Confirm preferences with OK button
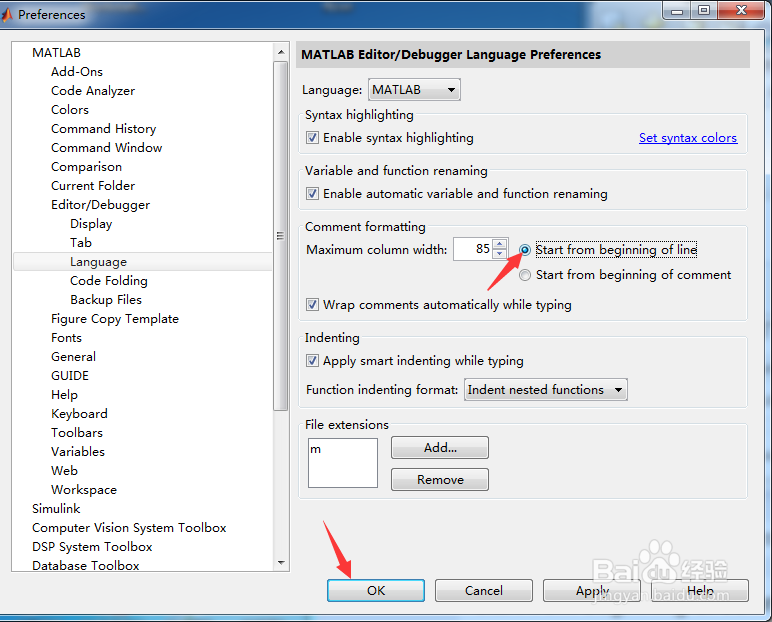 click(376, 590)
